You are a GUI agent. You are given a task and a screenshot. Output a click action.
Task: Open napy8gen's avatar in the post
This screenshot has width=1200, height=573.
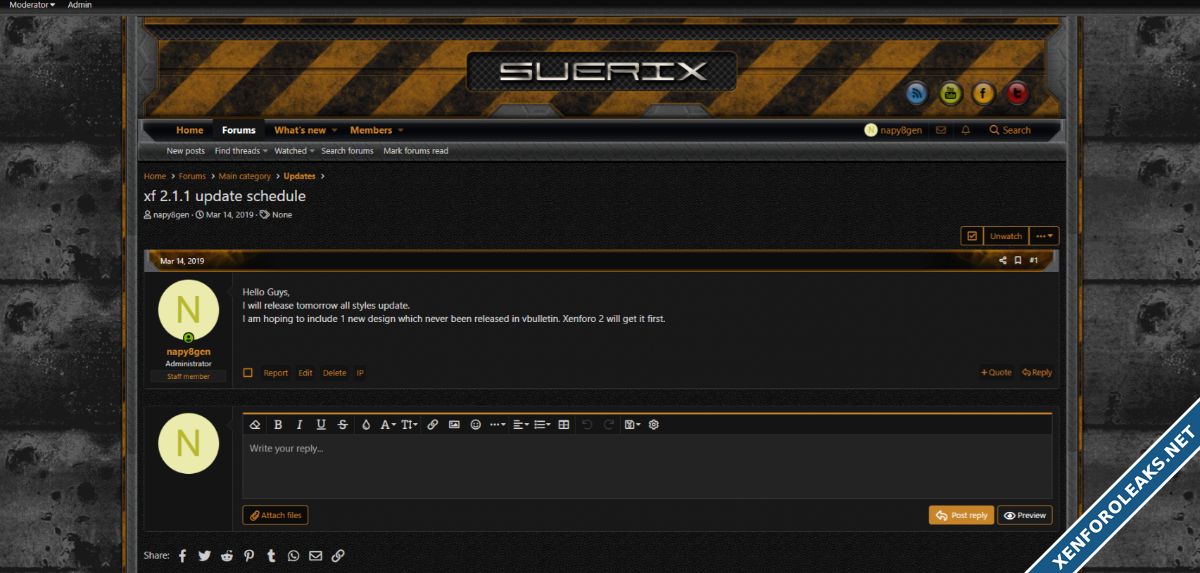point(188,309)
